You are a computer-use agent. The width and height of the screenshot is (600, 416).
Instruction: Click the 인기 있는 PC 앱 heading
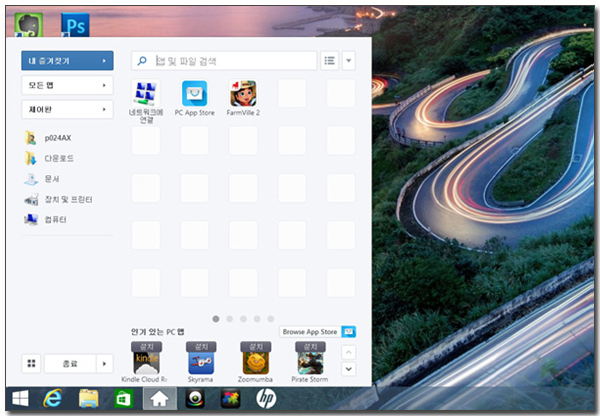click(158, 332)
